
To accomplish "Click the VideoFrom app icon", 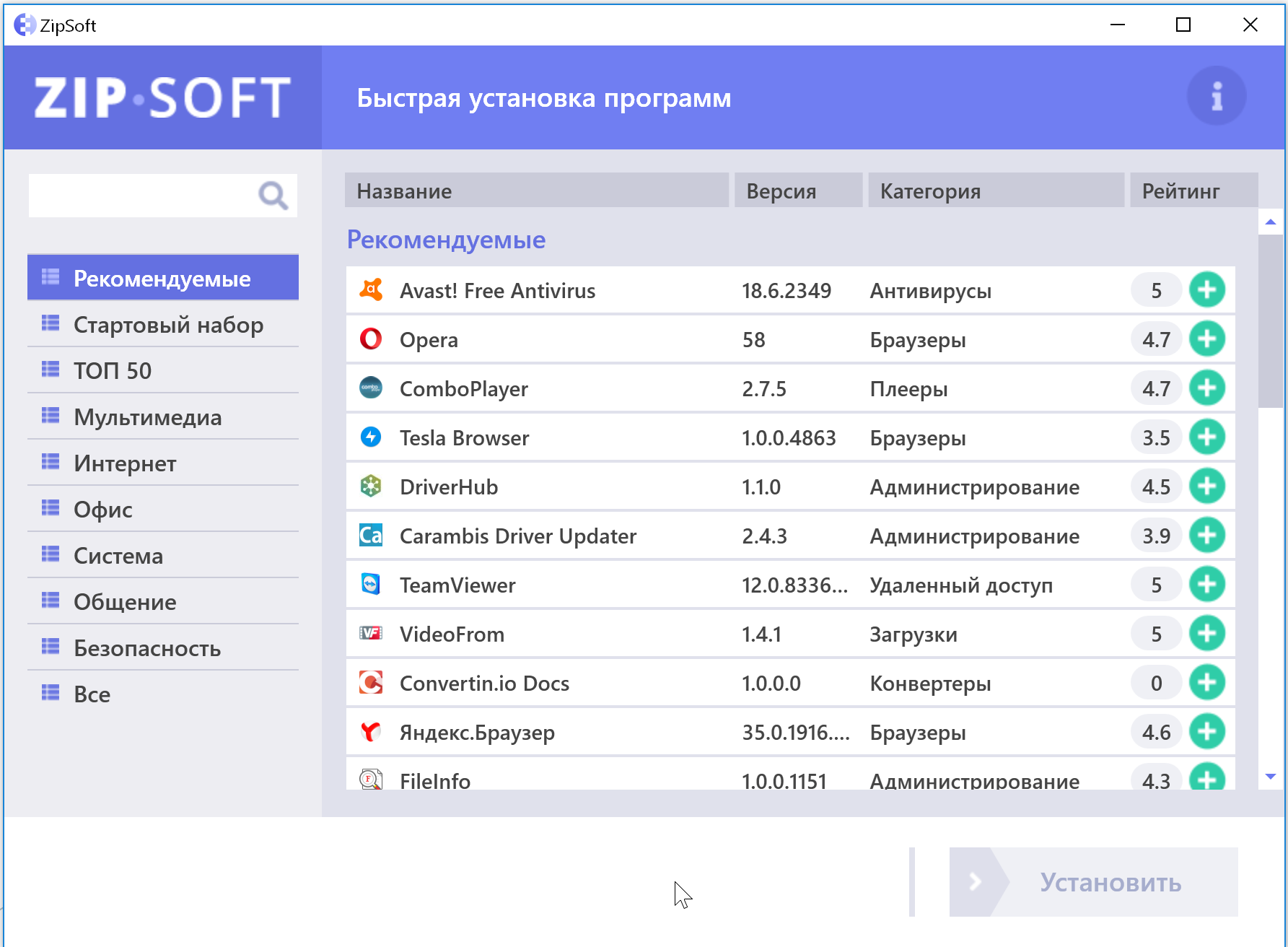I will (x=371, y=634).
